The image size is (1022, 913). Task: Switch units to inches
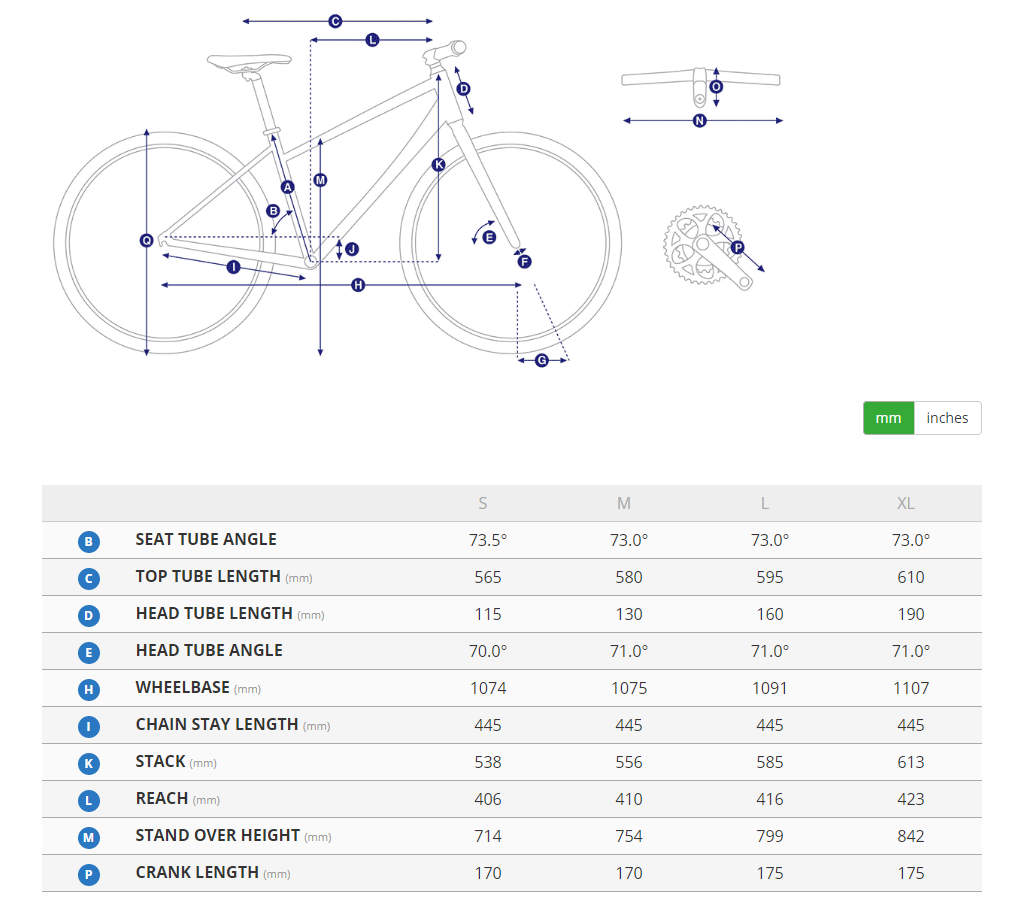[947, 418]
